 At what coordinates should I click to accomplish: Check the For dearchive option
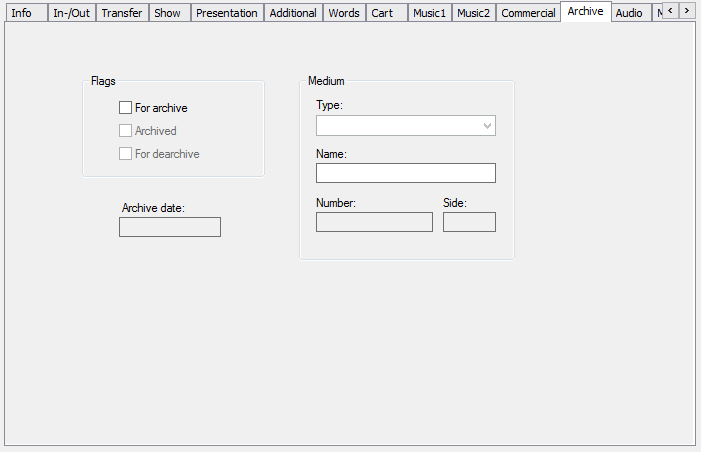pyautogui.click(x=126, y=154)
